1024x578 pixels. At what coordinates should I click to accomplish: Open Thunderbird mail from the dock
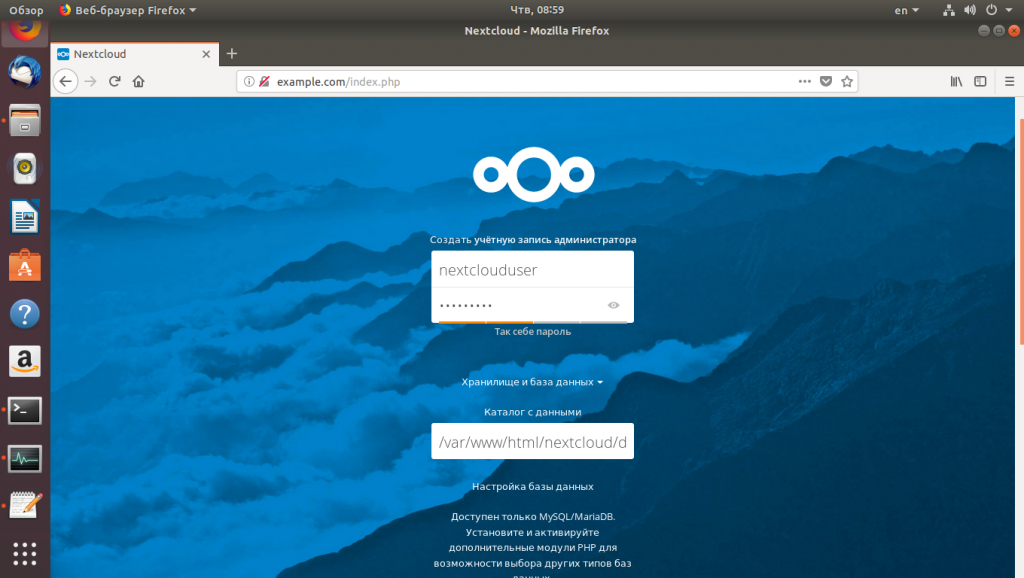25,72
